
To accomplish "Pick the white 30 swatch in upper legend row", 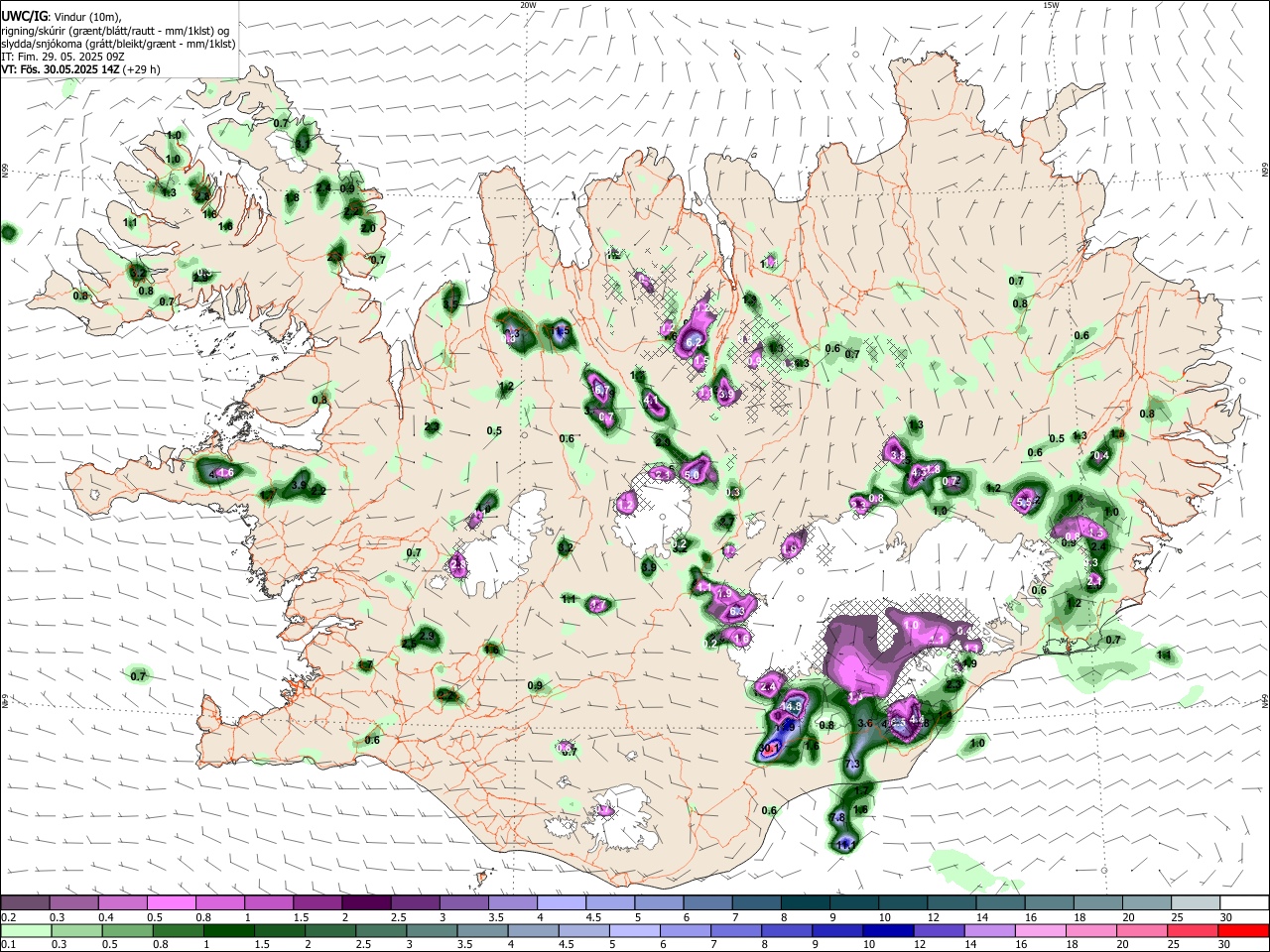I will pos(1245,903).
